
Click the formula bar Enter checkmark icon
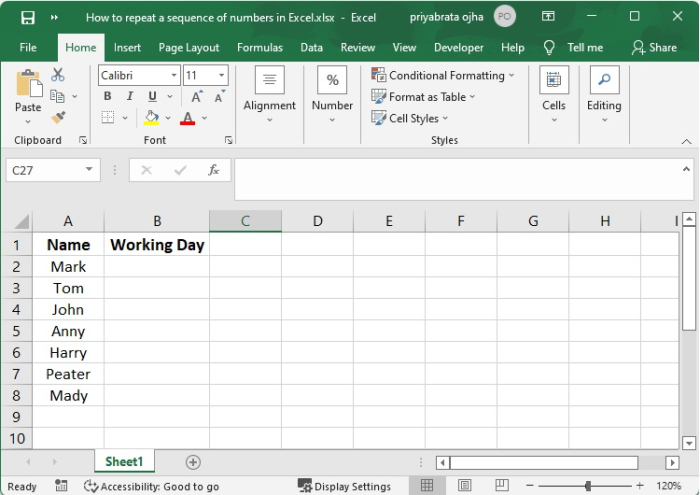pyautogui.click(x=180, y=170)
